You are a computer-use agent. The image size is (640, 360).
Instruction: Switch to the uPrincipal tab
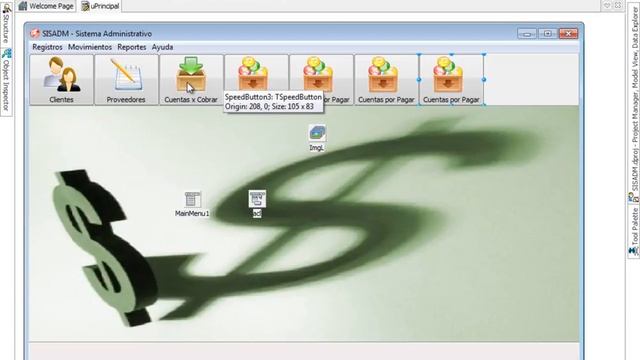point(100,6)
